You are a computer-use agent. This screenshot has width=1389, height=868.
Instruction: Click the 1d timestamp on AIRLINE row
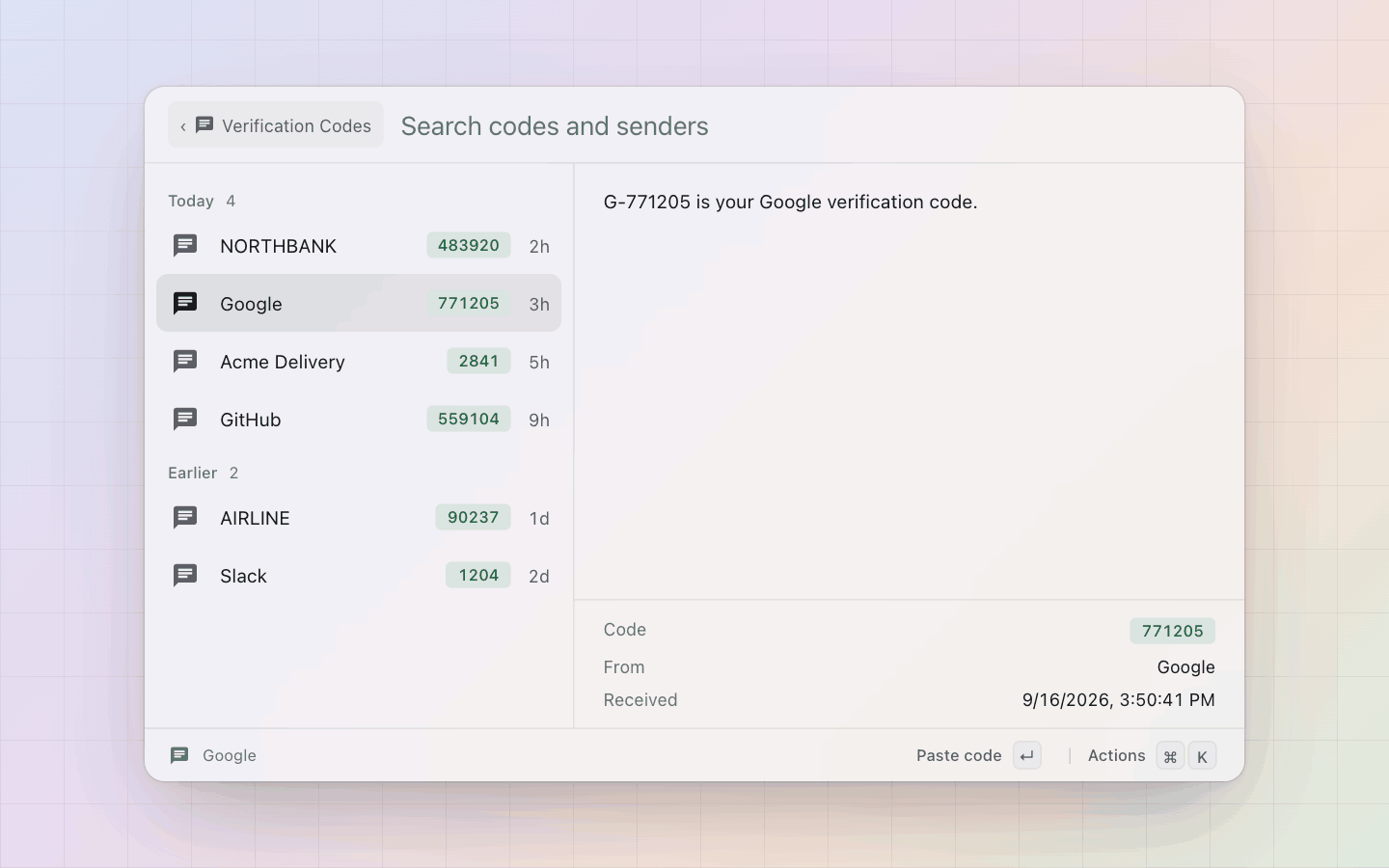tap(539, 518)
